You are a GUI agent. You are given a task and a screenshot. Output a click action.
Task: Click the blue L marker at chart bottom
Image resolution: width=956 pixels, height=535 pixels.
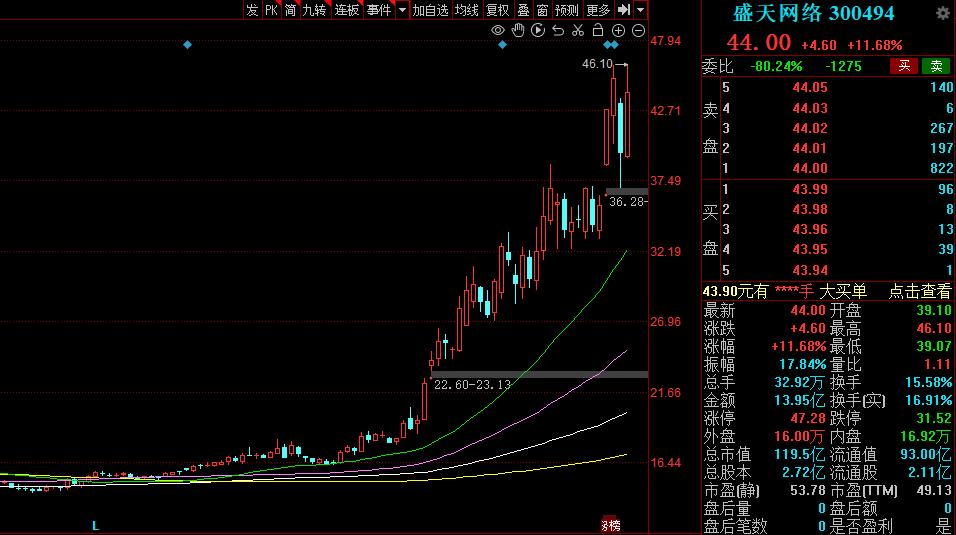[95, 525]
